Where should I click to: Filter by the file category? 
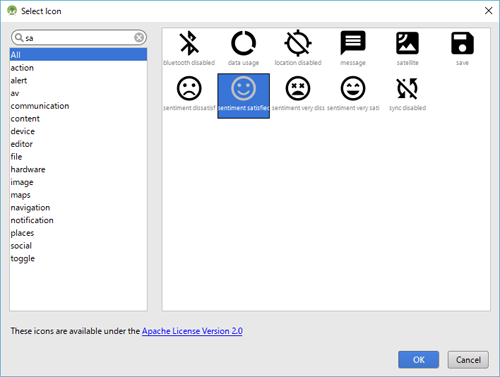78,156
